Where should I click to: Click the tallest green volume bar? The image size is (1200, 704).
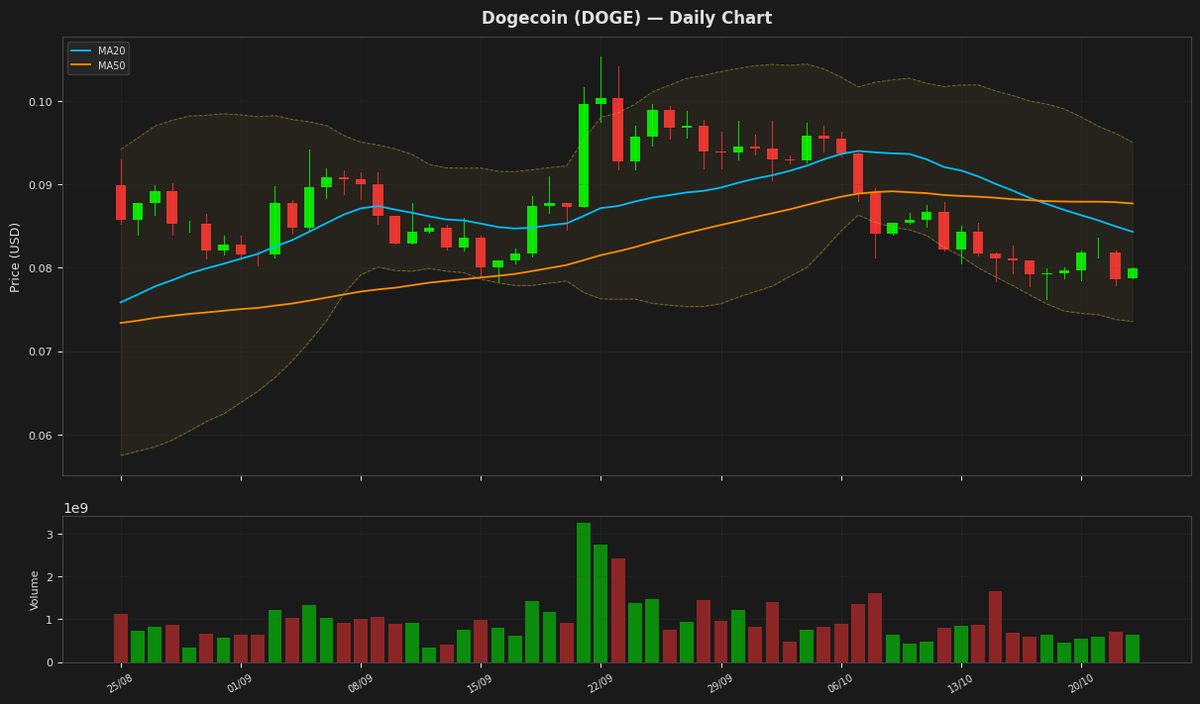click(x=584, y=592)
